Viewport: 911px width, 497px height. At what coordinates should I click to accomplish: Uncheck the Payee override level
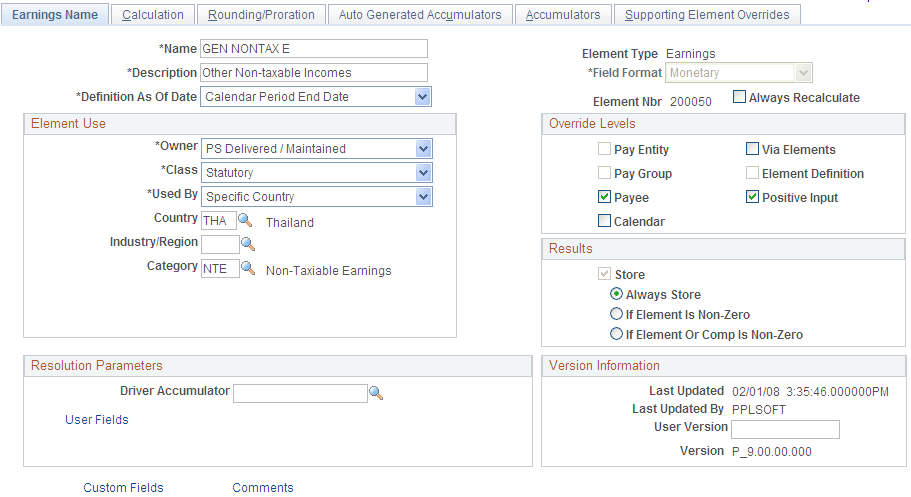[x=604, y=197]
